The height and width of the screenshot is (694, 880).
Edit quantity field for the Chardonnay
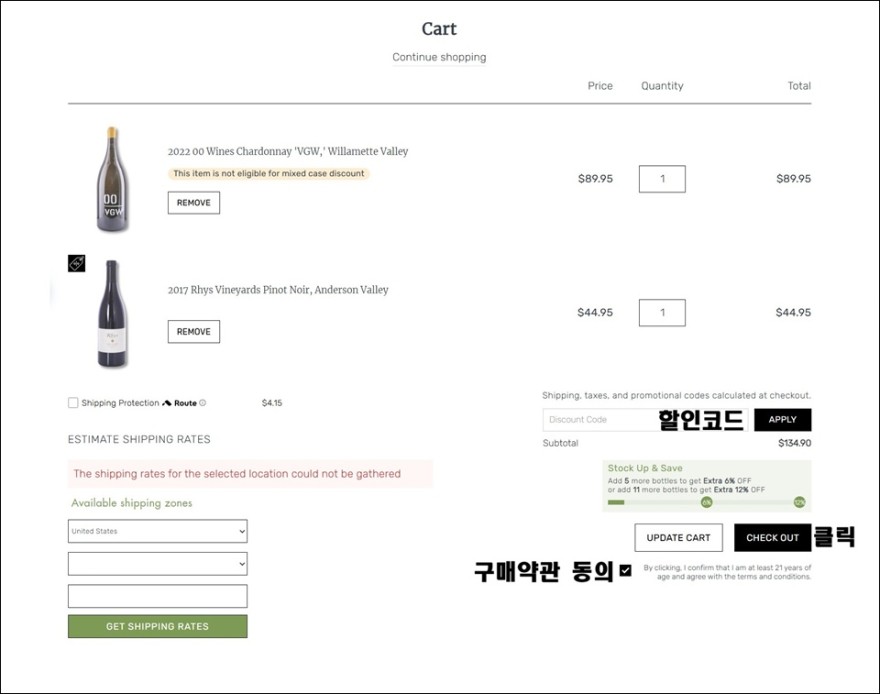662,179
